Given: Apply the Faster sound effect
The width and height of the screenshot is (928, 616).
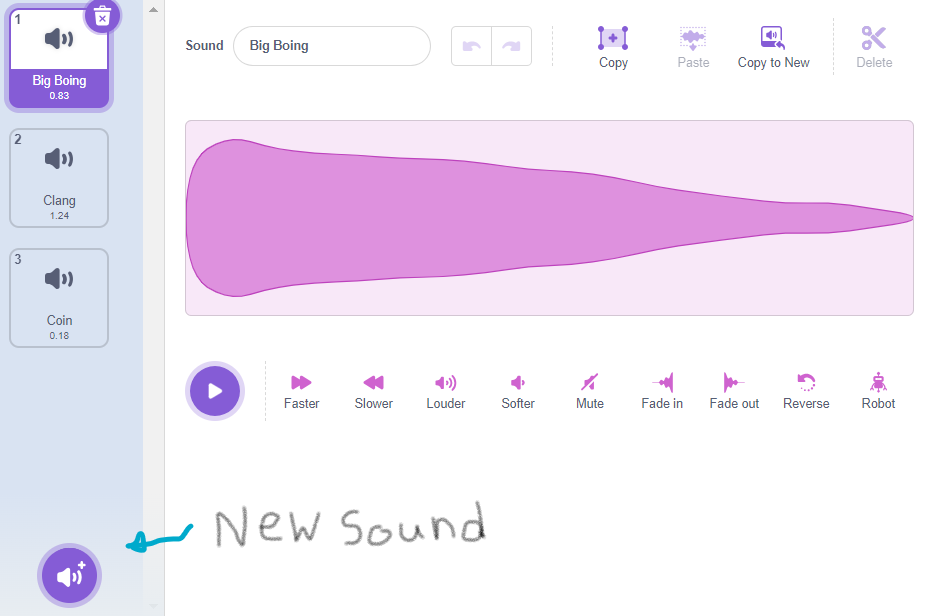Looking at the screenshot, I should pos(301,390).
